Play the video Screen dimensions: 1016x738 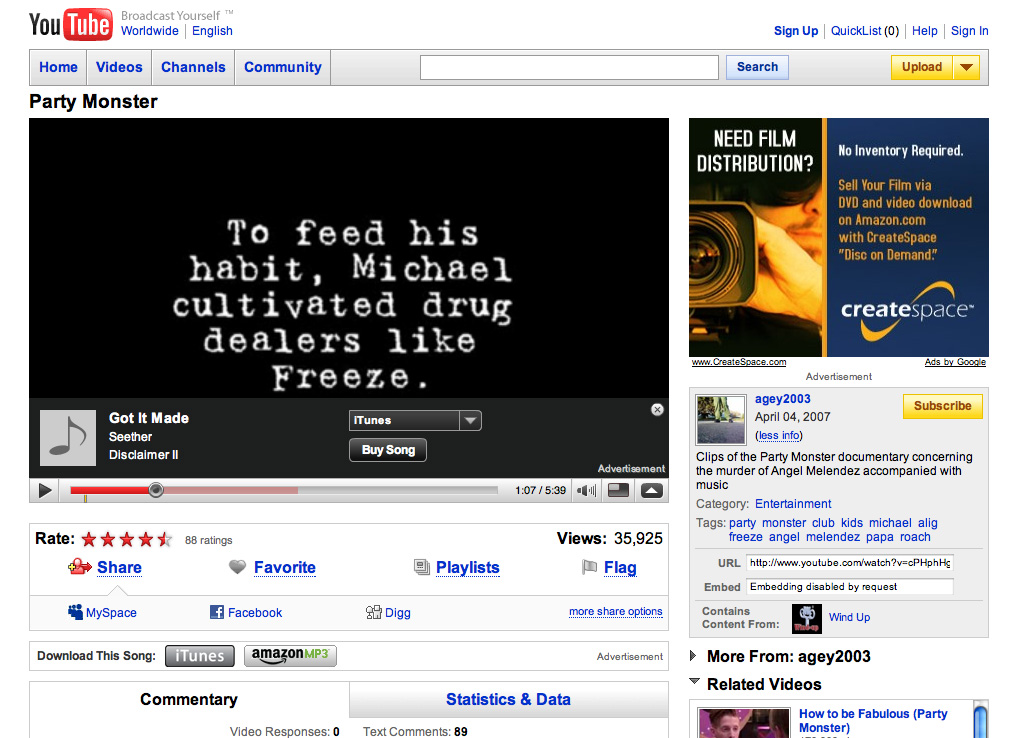point(45,490)
